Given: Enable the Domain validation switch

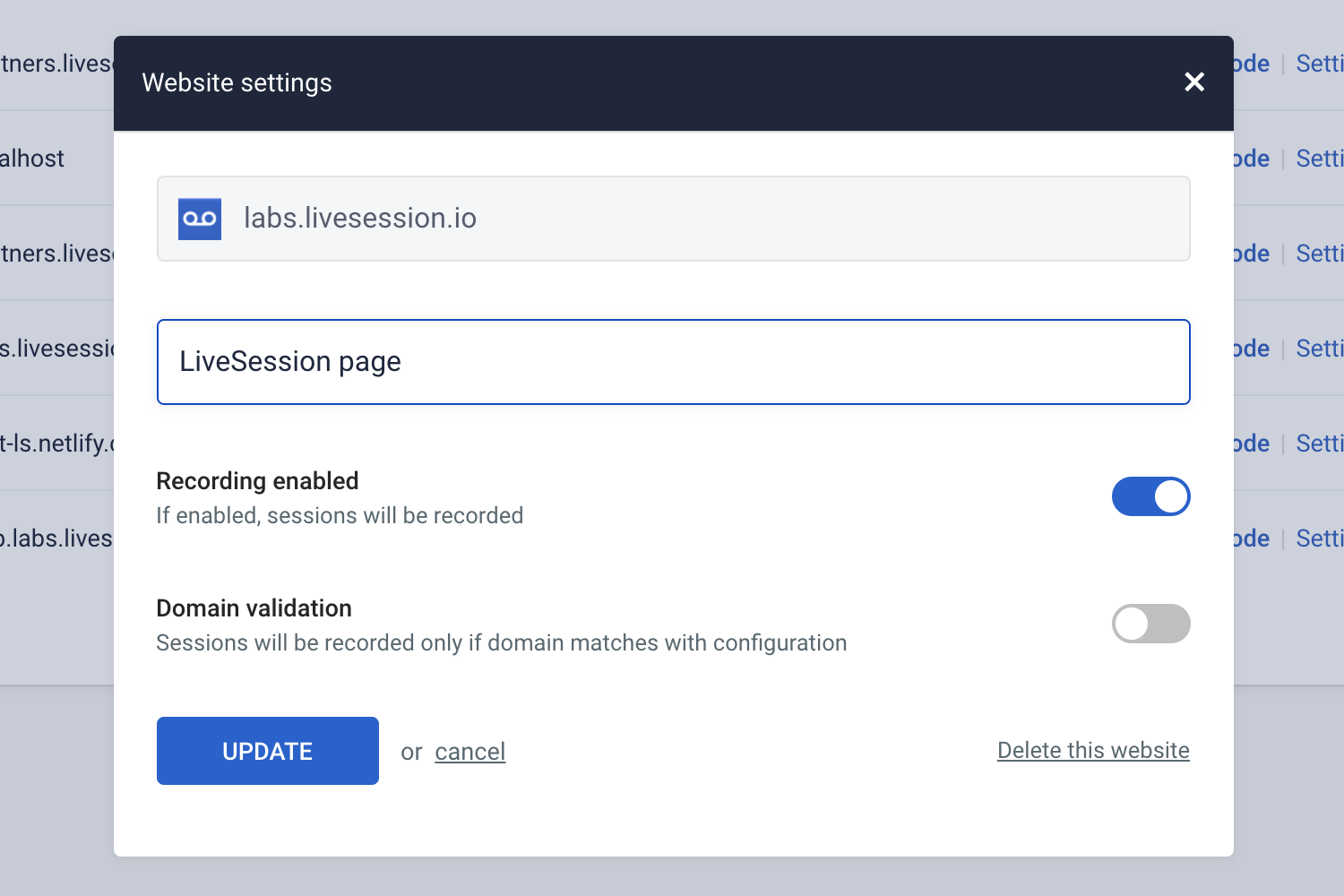Looking at the screenshot, I should (x=1150, y=624).
